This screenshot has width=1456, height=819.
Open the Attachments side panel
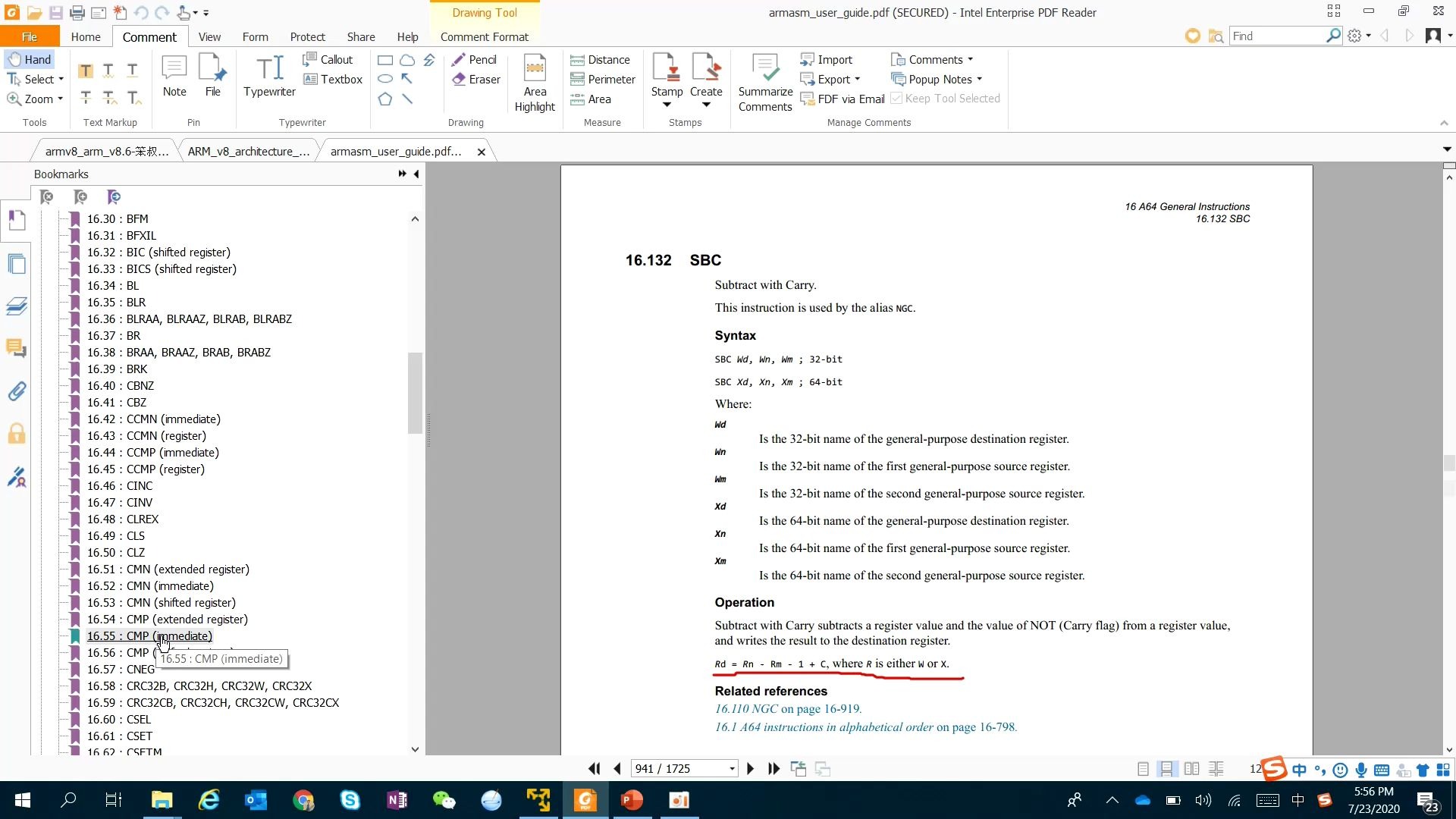(x=17, y=391)
